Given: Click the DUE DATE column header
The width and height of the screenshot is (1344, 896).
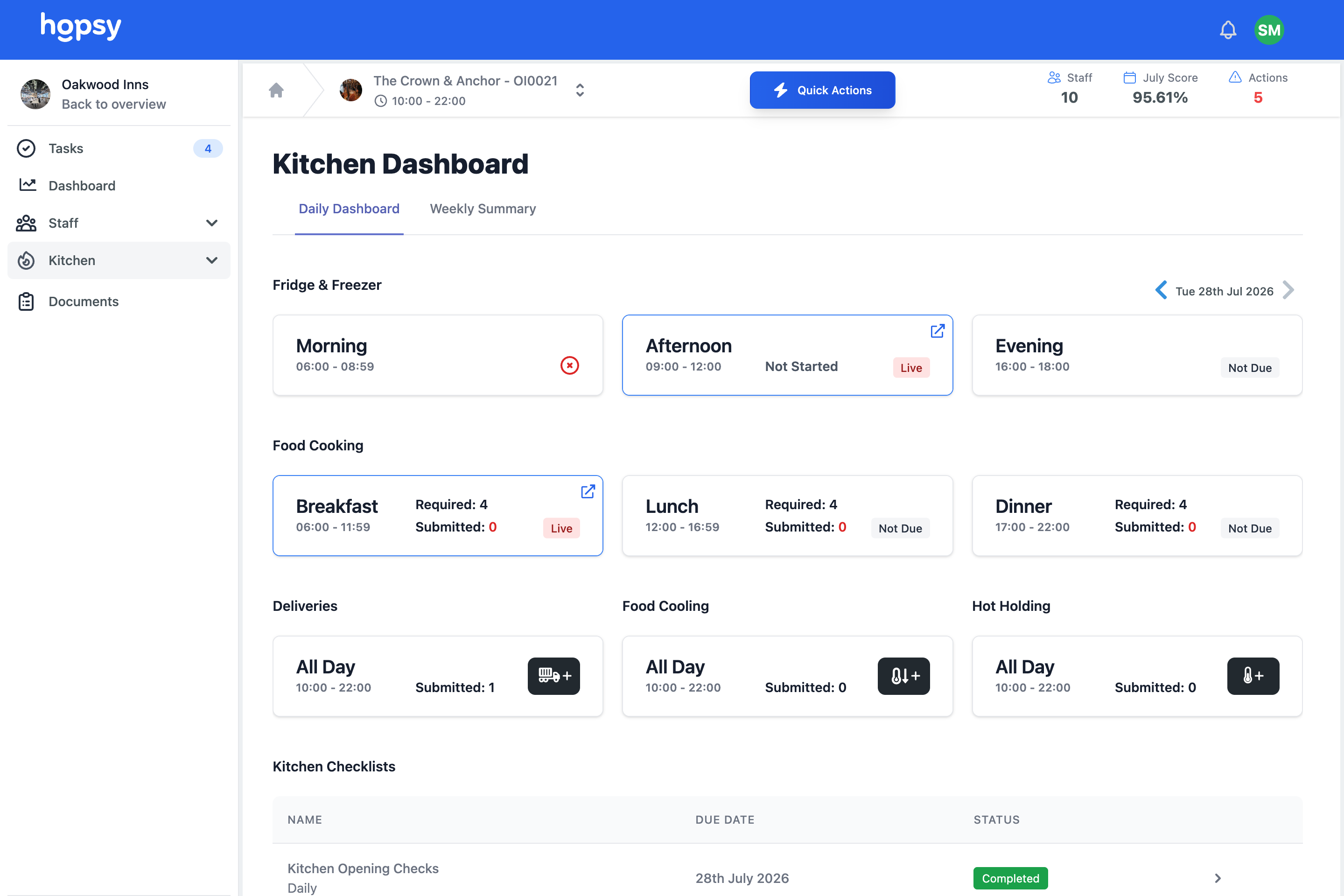Looking at the screenshot, I should click(x=725, y=820).
